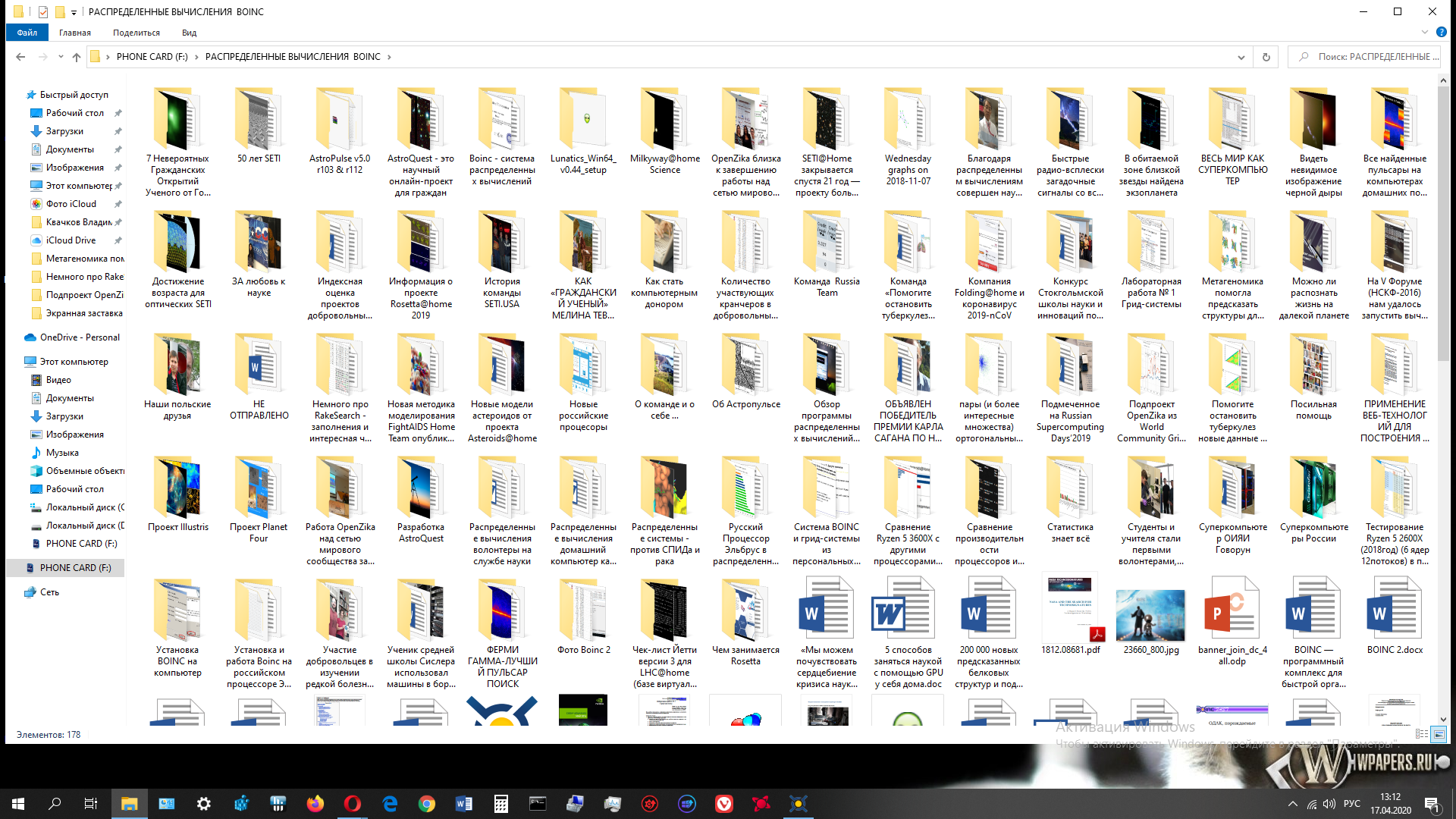Screen dimensions: 1456x819
Task: Select folder Проект Planet Four
Action: 259,500
